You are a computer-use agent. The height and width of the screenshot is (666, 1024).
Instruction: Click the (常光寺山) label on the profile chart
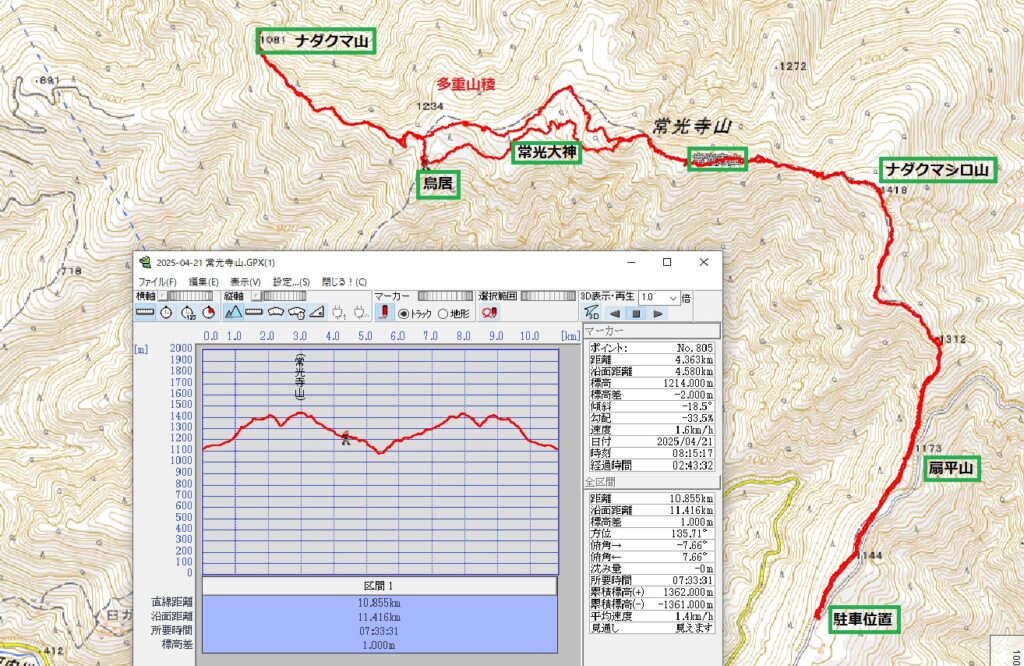pos(300,377)
